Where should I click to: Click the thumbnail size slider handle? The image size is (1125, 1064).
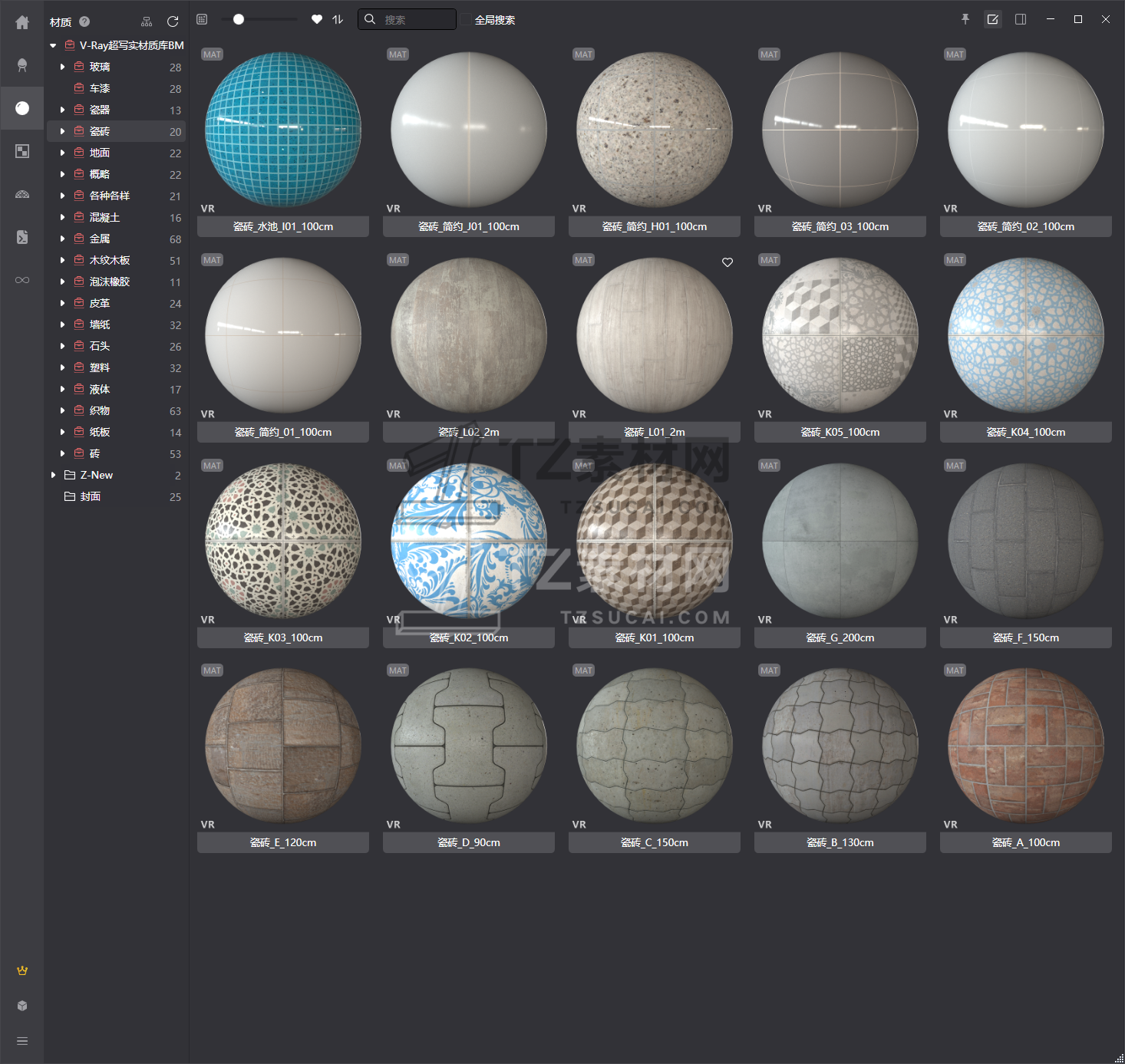coord(239,19)
